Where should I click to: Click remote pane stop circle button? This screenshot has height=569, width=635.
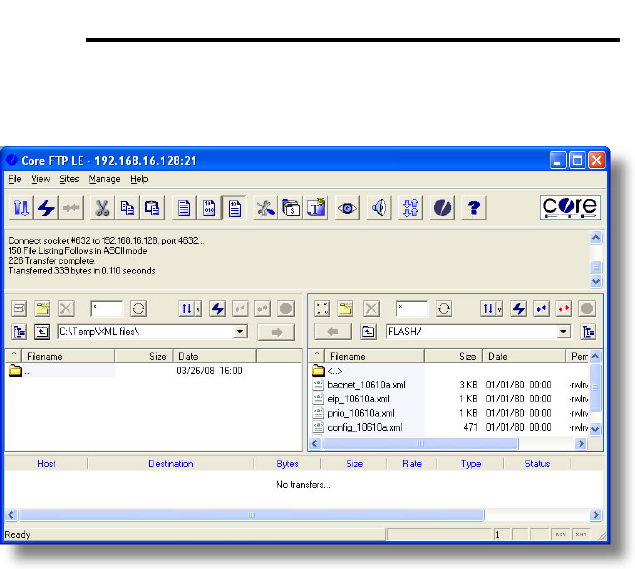coord(587,309)
